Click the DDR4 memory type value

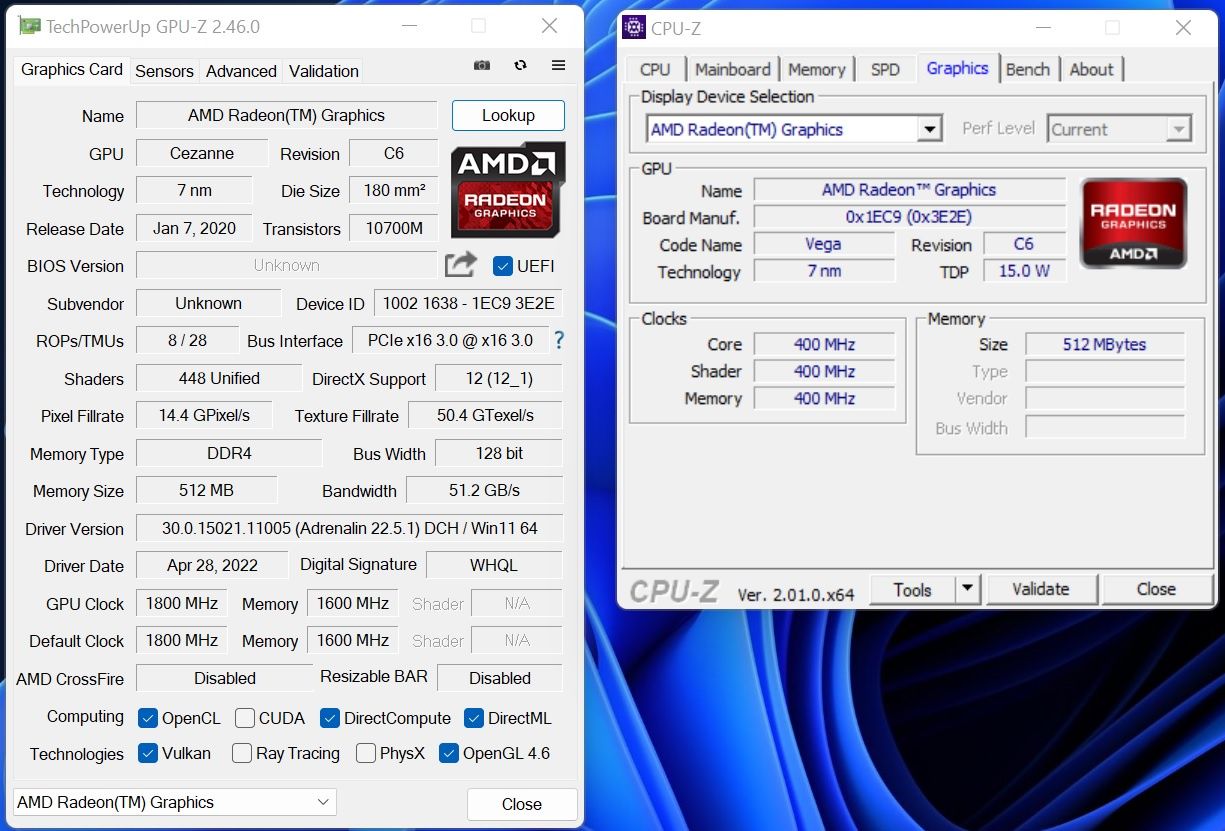(229, 453)
